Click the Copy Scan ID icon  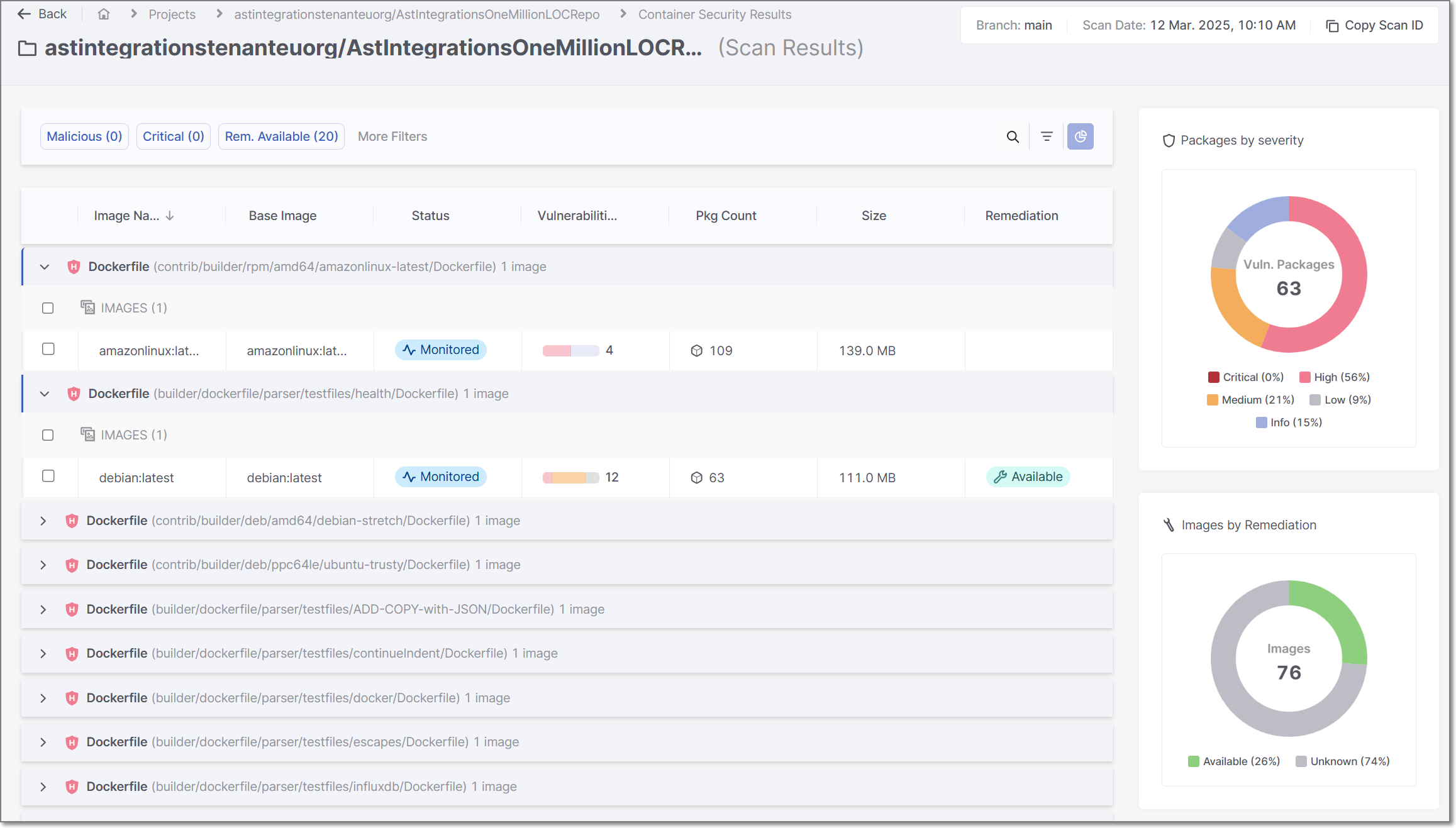tap(1331, 26)
